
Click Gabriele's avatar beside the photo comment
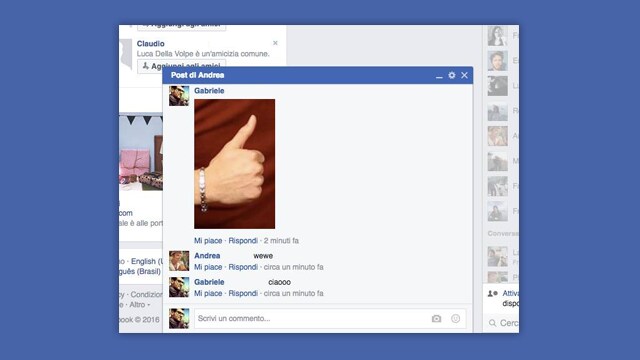pos(179,96)
